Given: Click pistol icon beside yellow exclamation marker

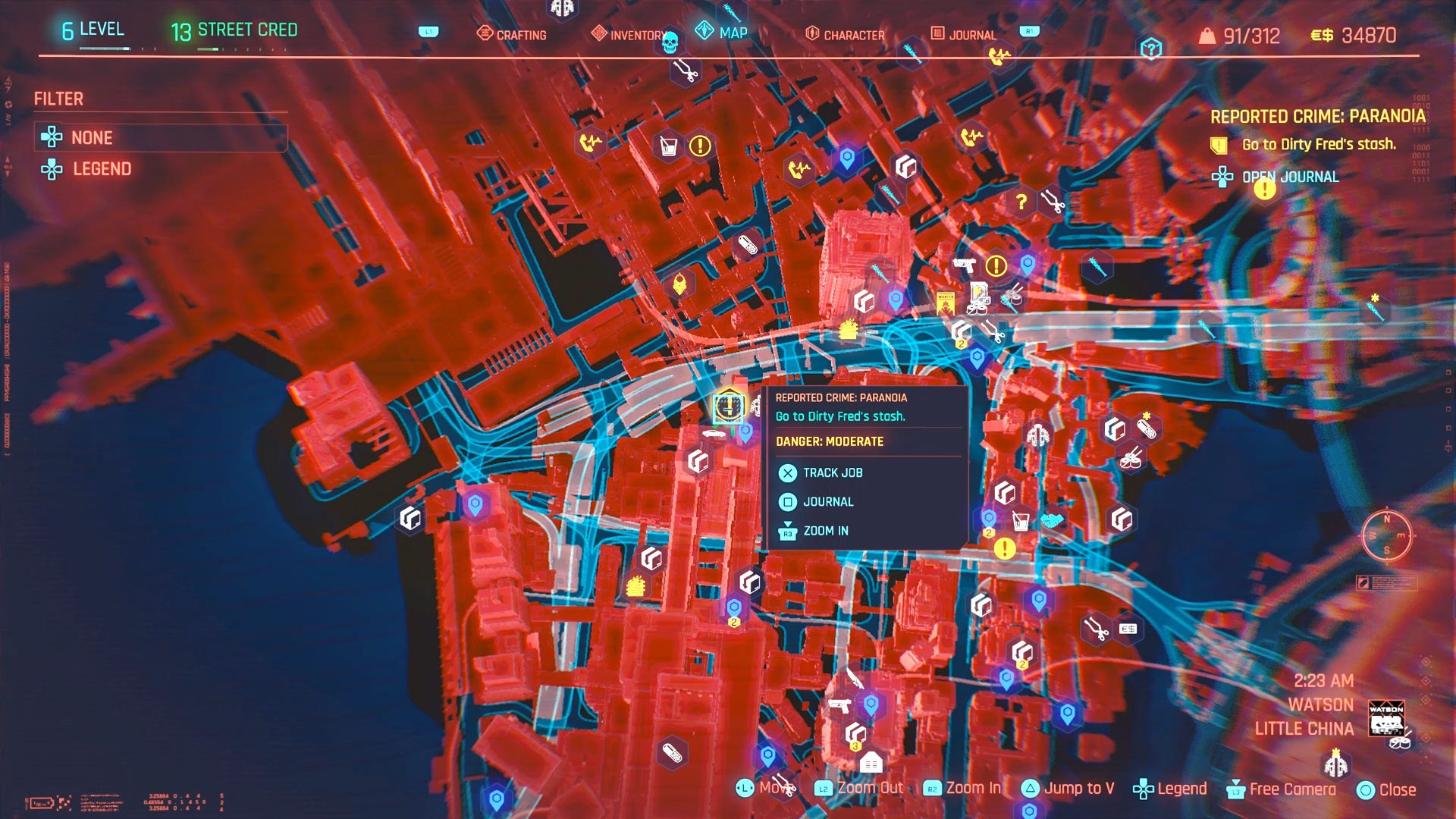Looking at the screenshot, I should click(964, 265).
